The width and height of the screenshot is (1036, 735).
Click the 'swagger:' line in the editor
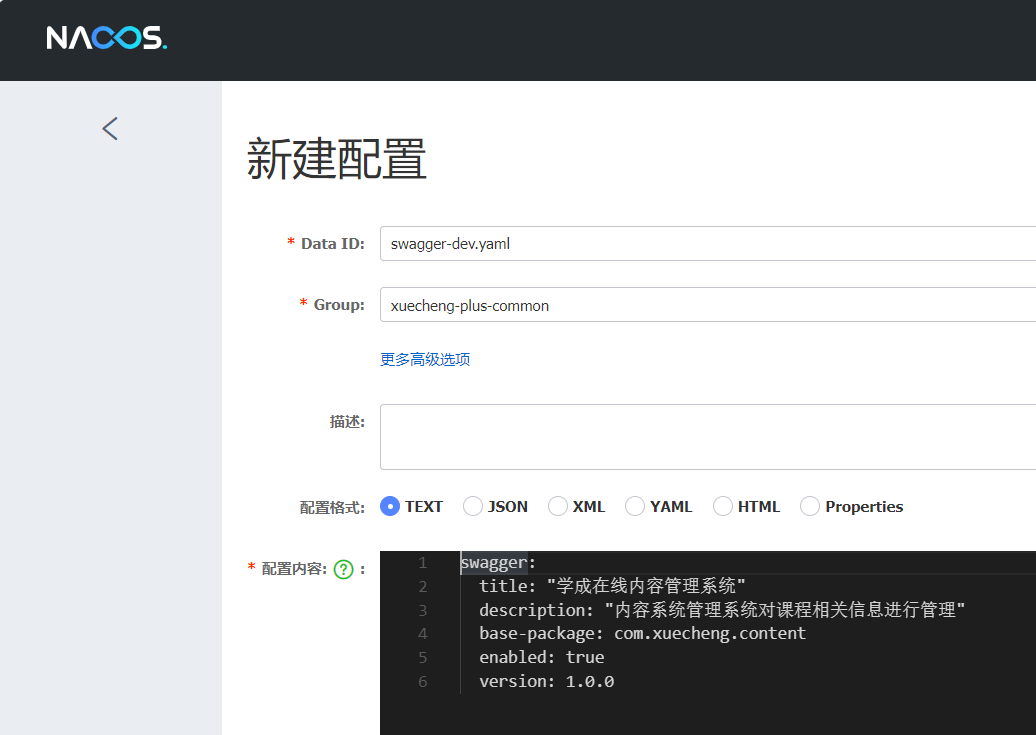click(x=498, y=562)
